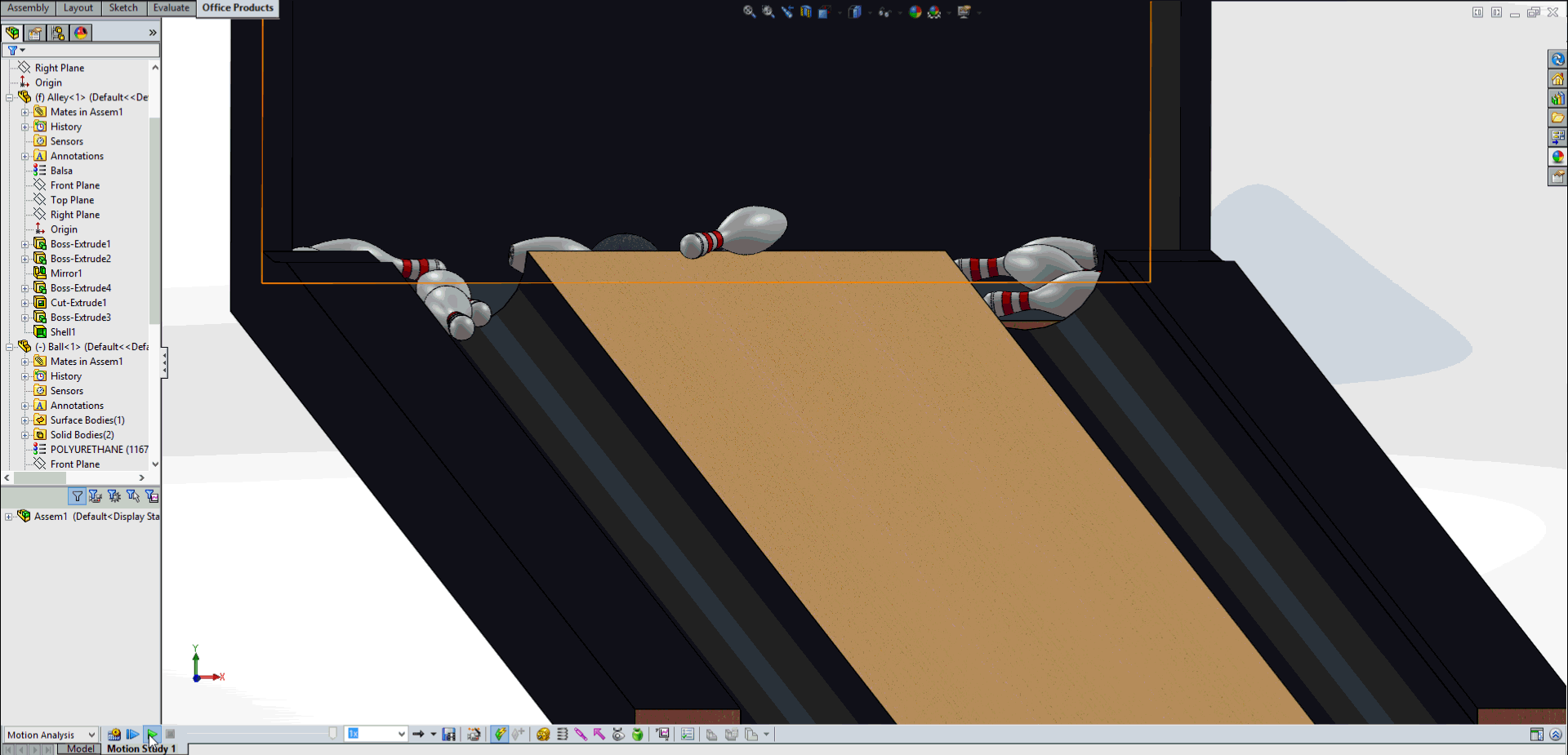The width and height of the screenshot is (1568, 755).
Task: Select the Zoom to Area tool
Action: [x=768, y=12]
